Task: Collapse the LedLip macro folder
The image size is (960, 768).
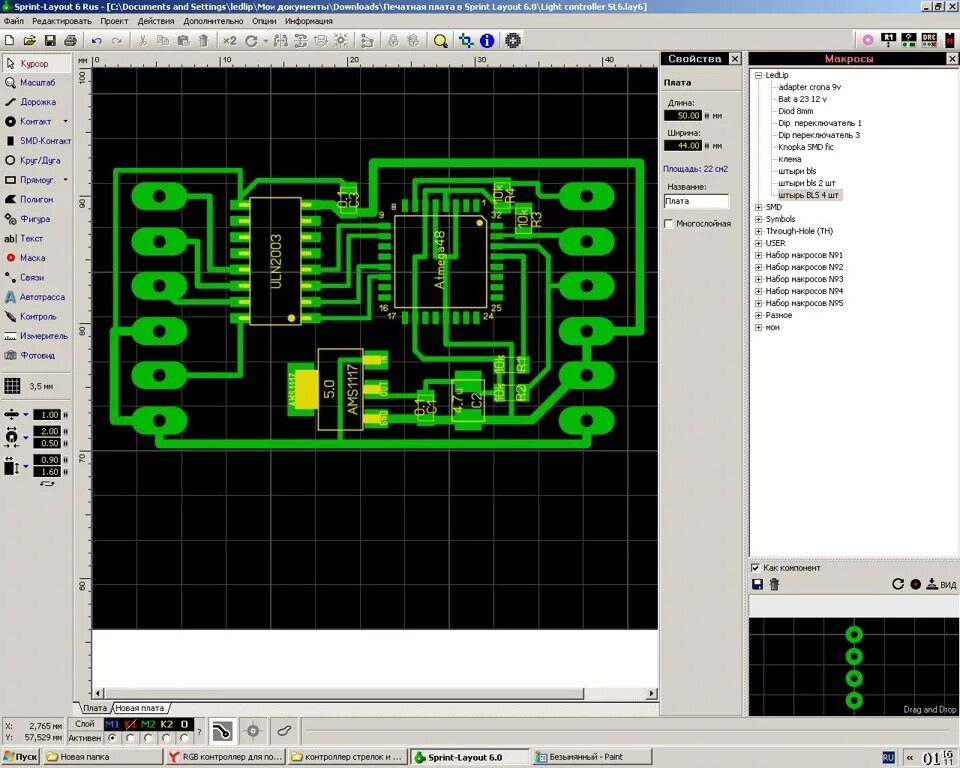Action: (759, 75)
